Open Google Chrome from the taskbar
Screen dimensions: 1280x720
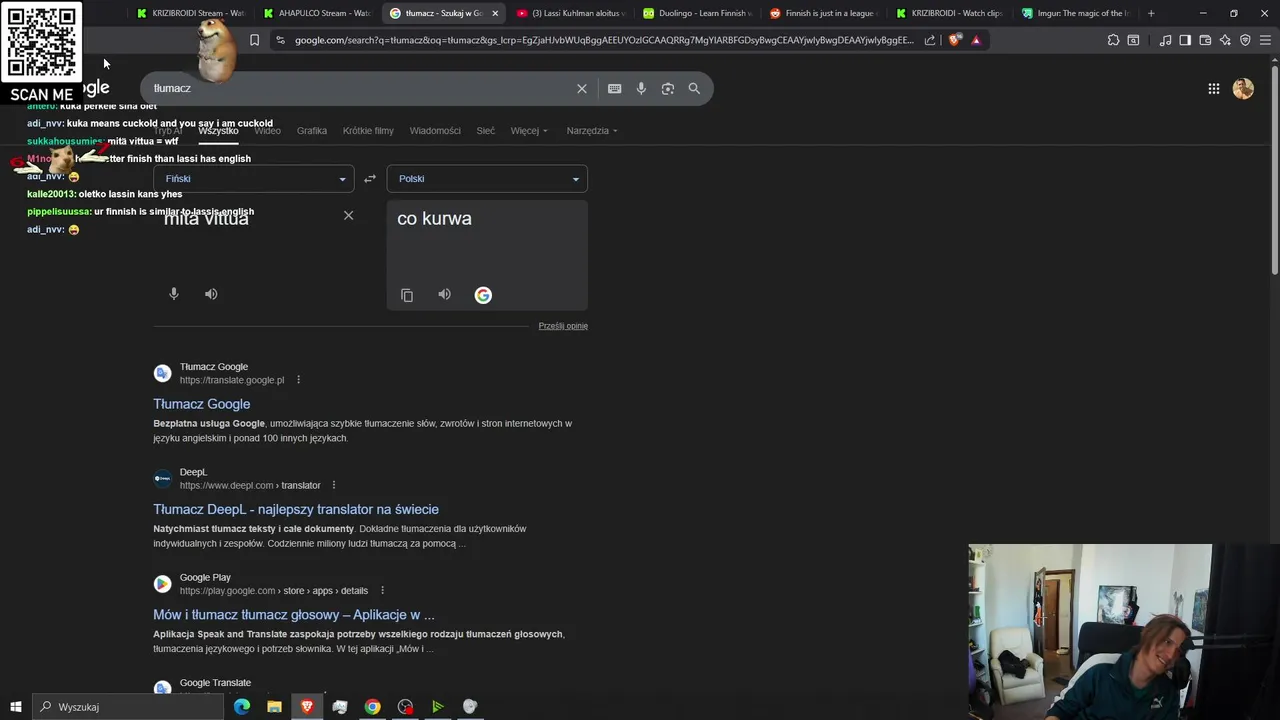tap(372, 707)
